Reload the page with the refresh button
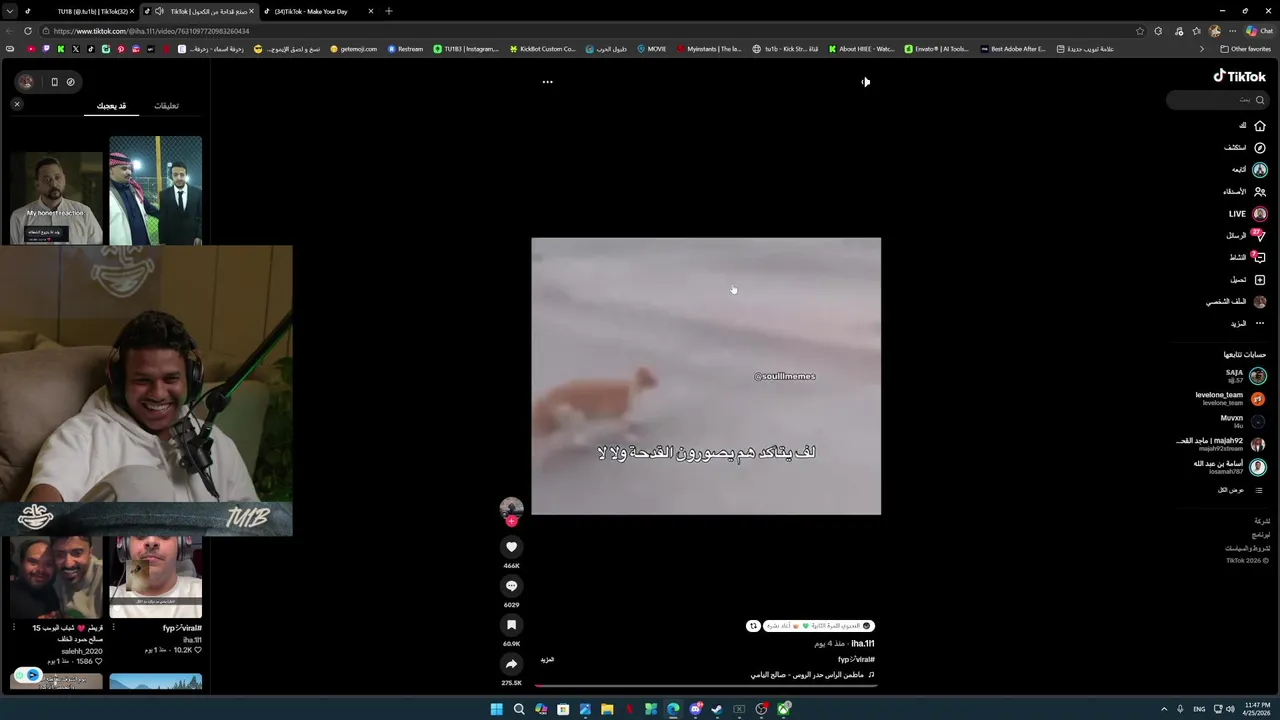The height and width of the screenshot is (720, 1280). click(x=28, y=31)
